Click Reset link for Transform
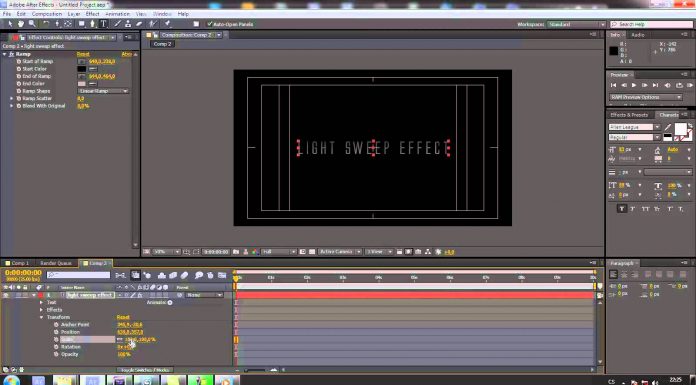 (123, 318)
